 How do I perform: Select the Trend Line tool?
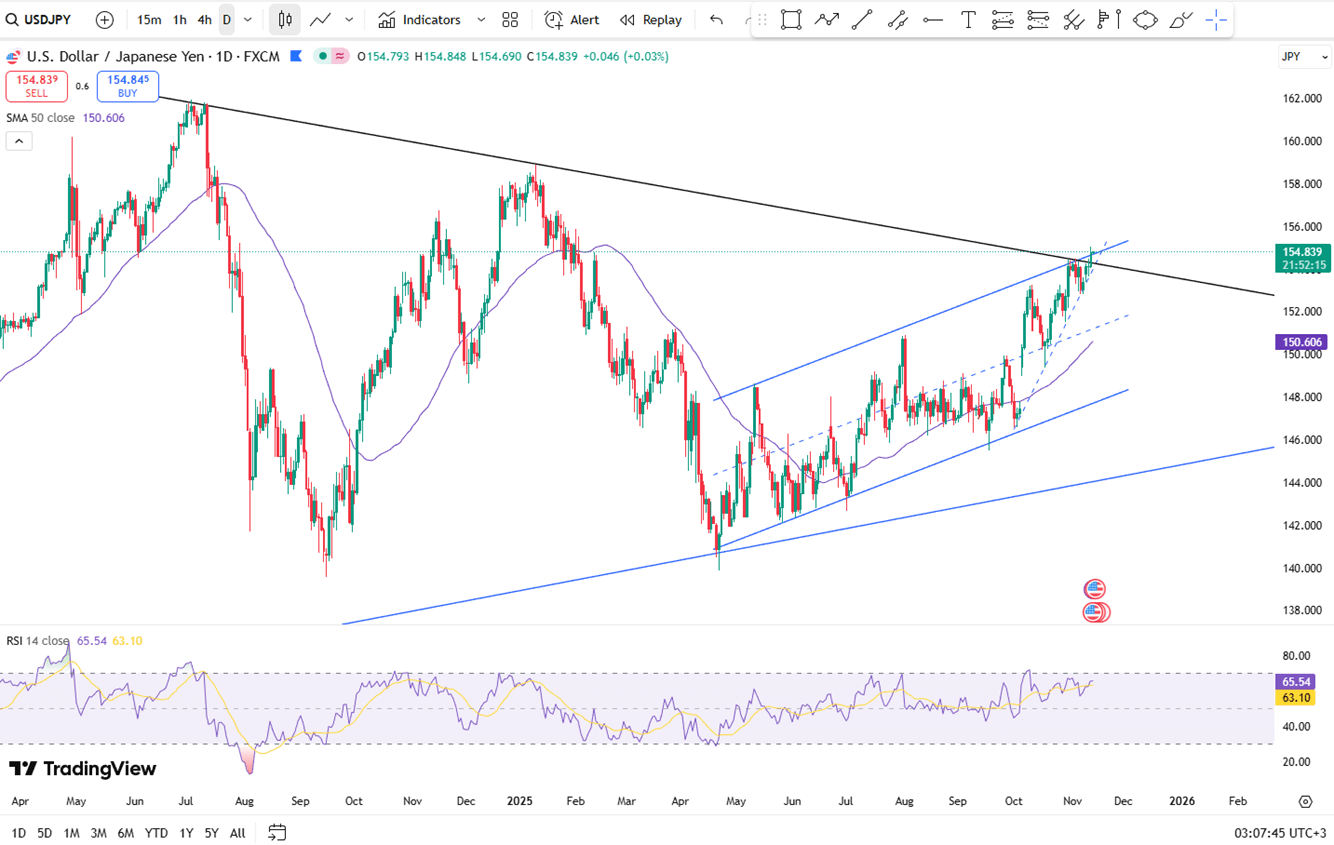[x=862, y=20]
